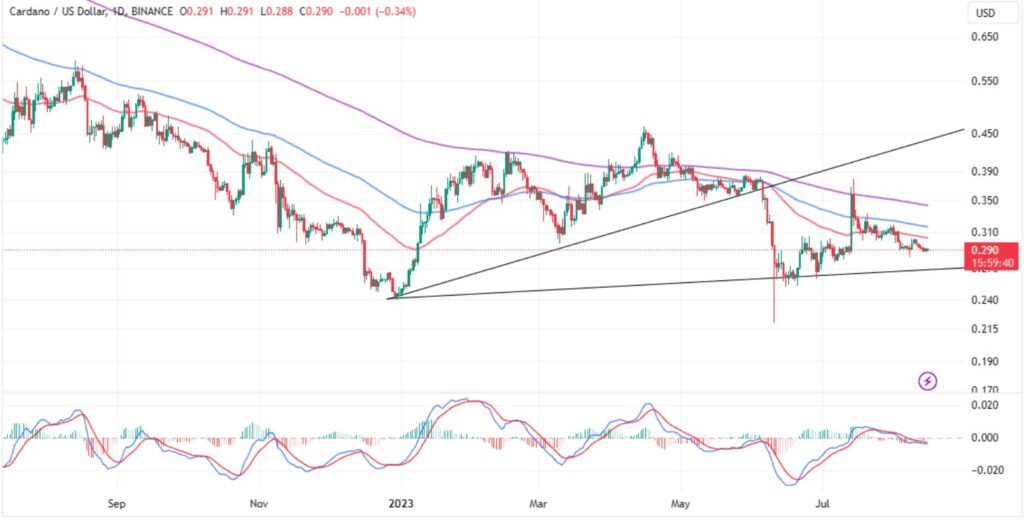Click the MACD -0.020 scale label
1024x525 pixels.
[986, 471]
